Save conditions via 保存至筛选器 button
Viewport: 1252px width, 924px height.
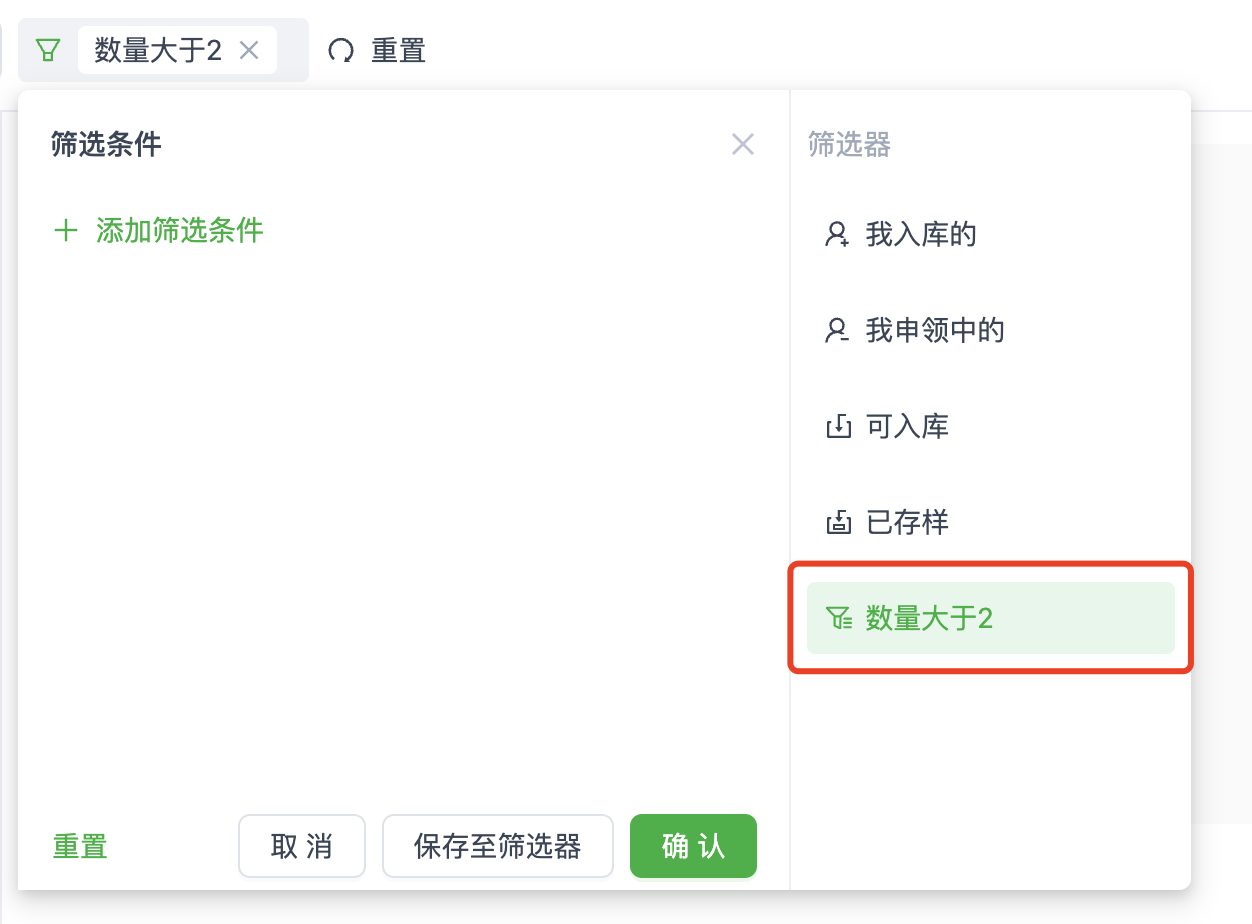point(497,845)
